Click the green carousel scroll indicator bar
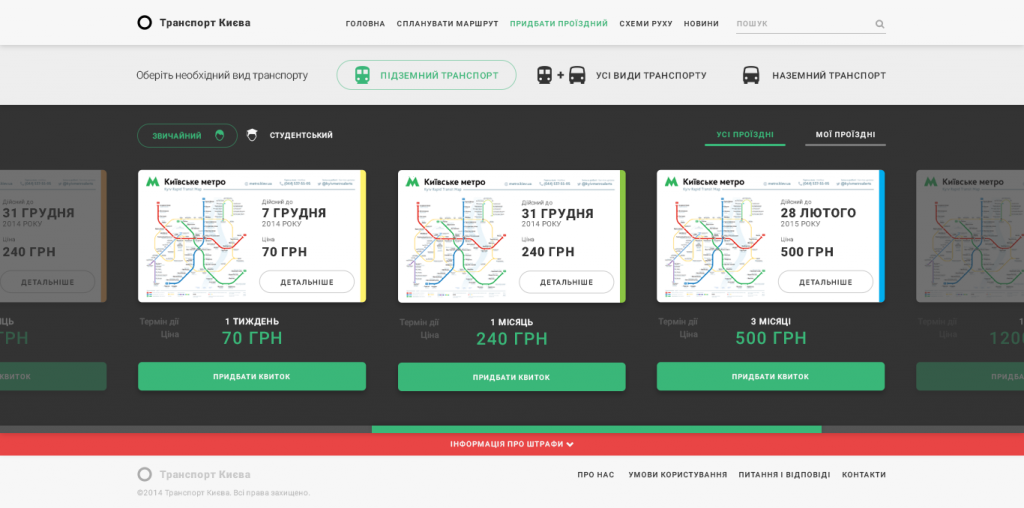The width and height of the screenshot is (1024, 508). [596, 430]
